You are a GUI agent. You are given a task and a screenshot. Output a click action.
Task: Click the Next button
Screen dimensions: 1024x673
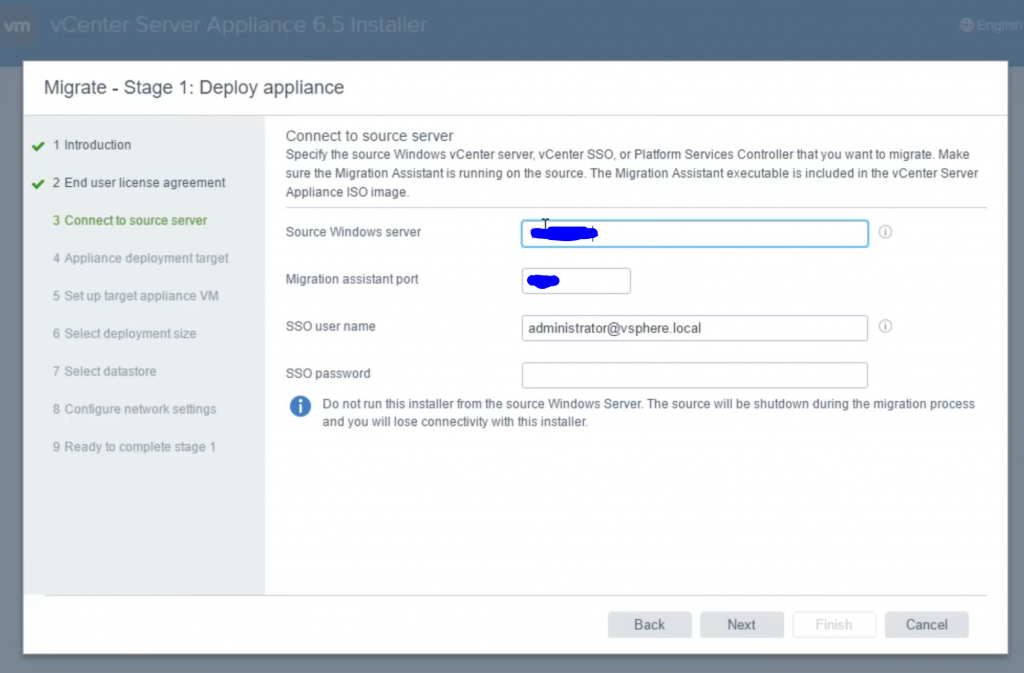coord(741,625)
